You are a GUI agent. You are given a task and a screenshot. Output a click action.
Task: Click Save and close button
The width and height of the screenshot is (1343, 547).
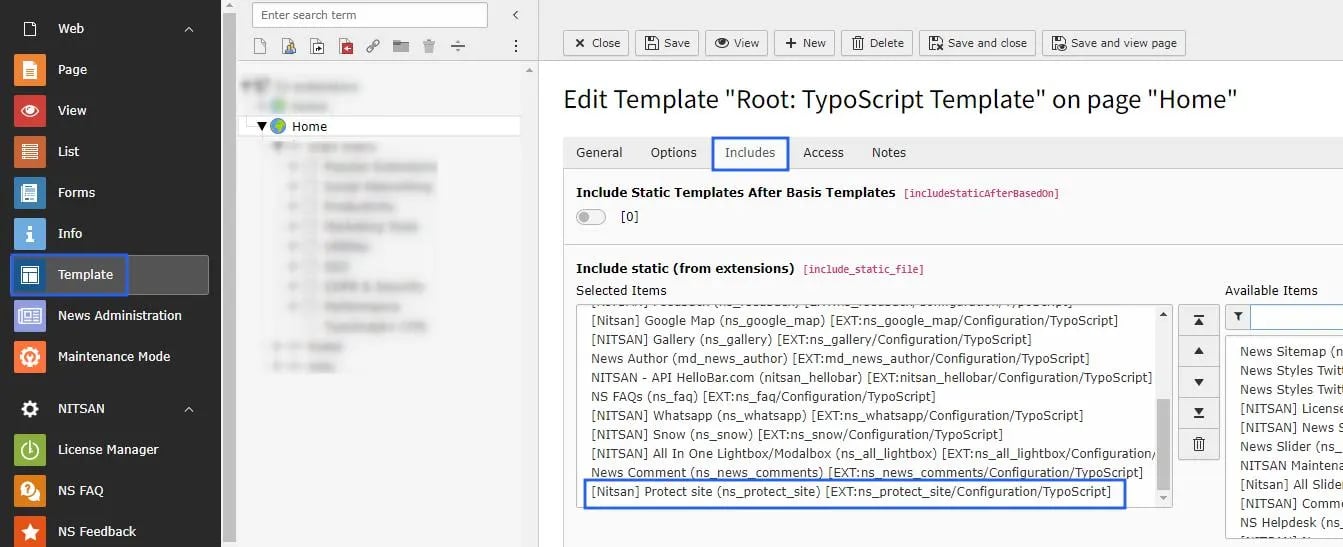[977, 43]
